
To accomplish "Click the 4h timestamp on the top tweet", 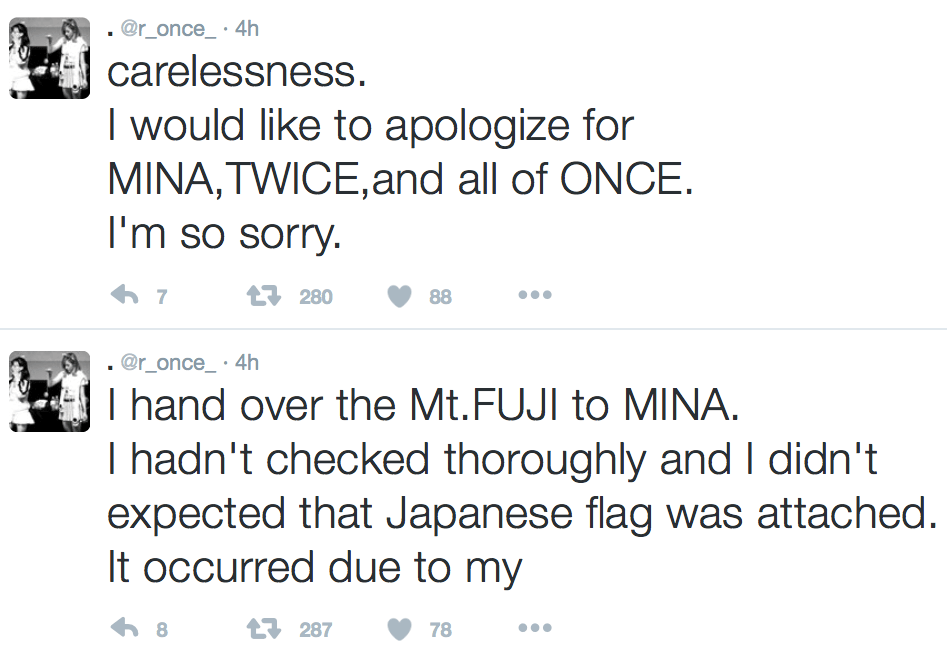I will [246, 29].
